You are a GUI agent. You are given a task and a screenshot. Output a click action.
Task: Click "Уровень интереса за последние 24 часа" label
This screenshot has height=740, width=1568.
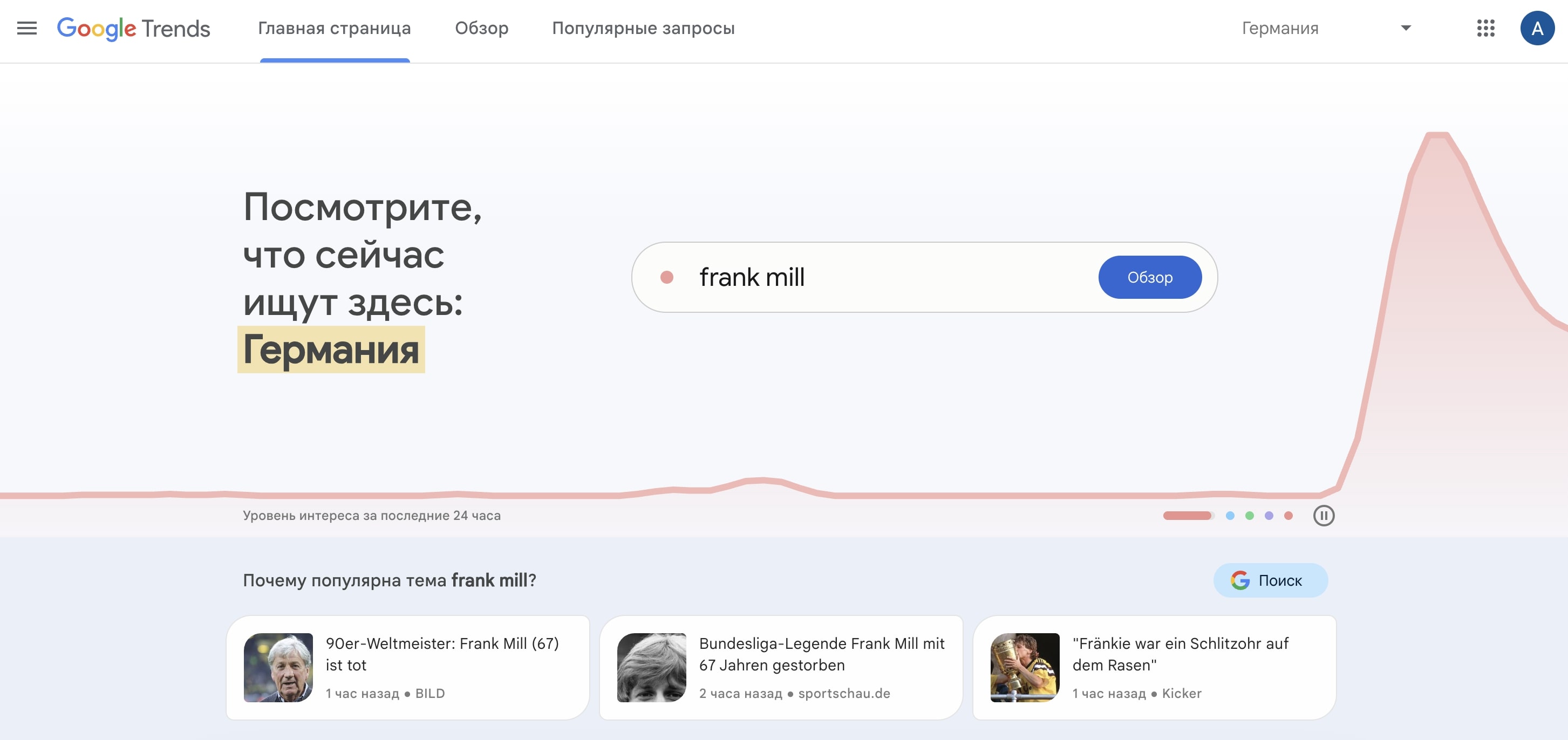click(371, 516)
